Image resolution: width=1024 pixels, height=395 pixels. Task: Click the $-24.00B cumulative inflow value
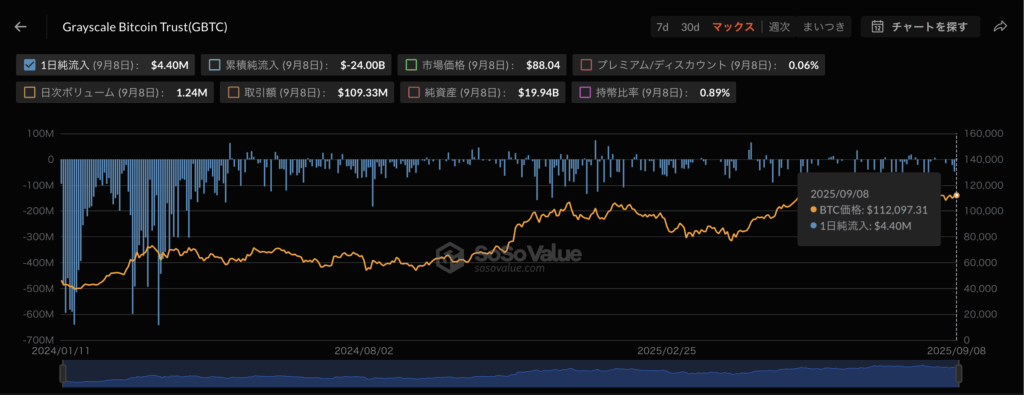[362, 65]
